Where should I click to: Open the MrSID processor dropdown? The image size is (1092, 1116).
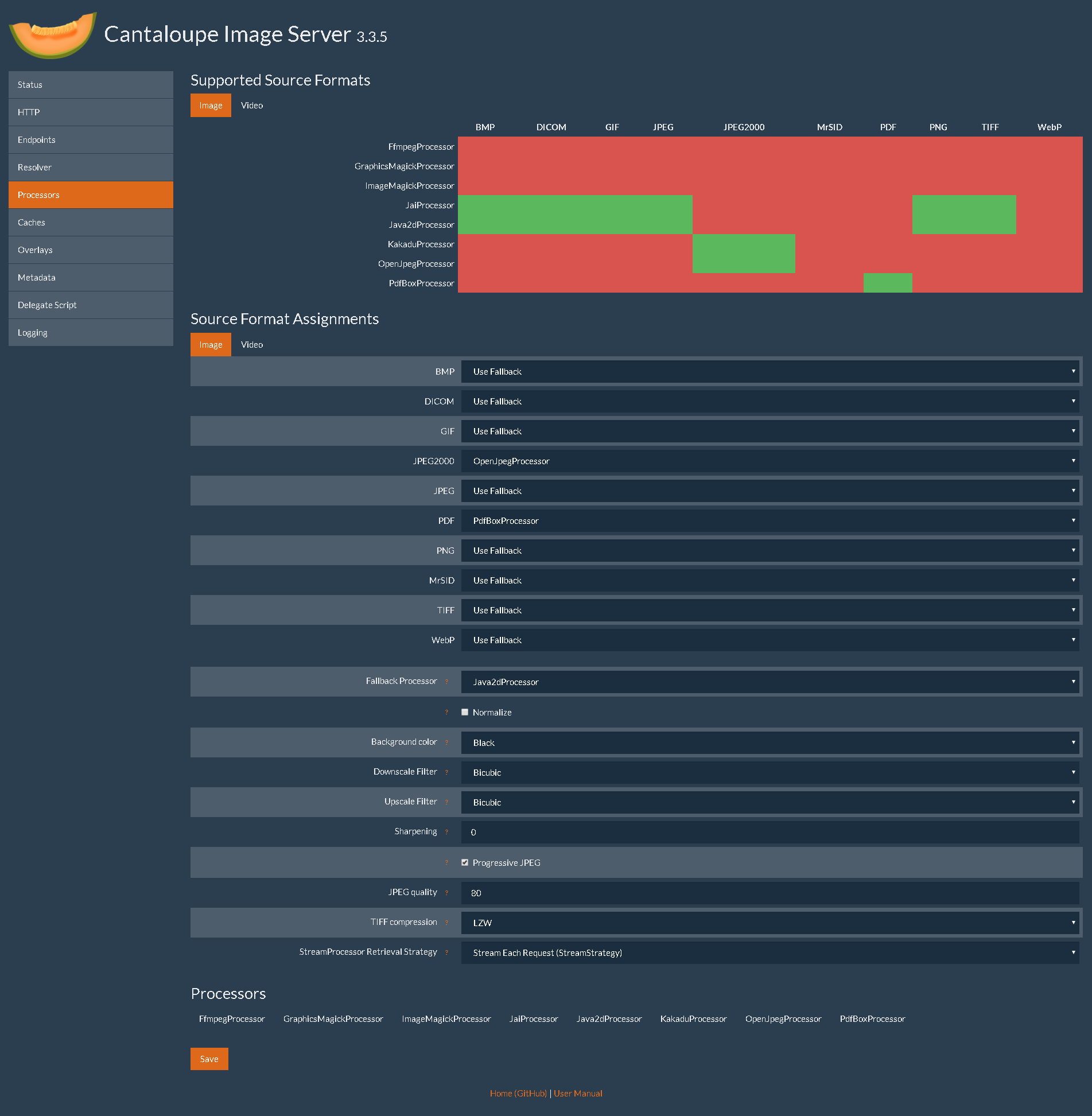pos(770,581)
